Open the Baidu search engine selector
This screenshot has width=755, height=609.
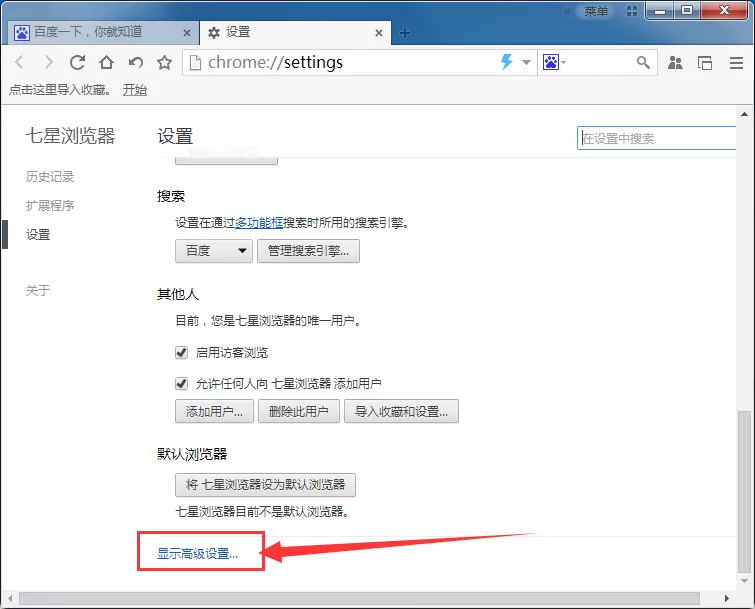(554, 62)
